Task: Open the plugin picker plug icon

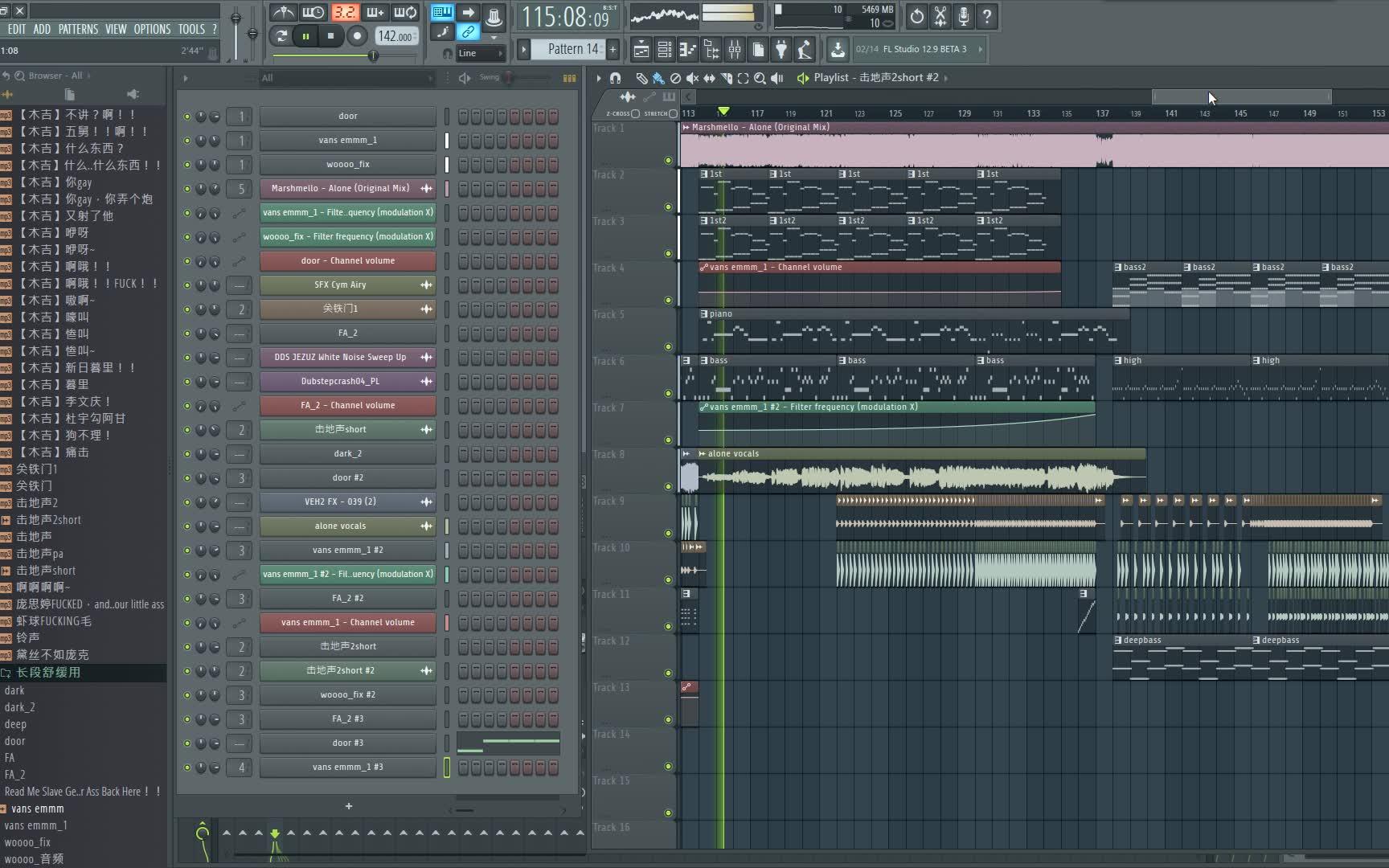Action: point(781,50)
